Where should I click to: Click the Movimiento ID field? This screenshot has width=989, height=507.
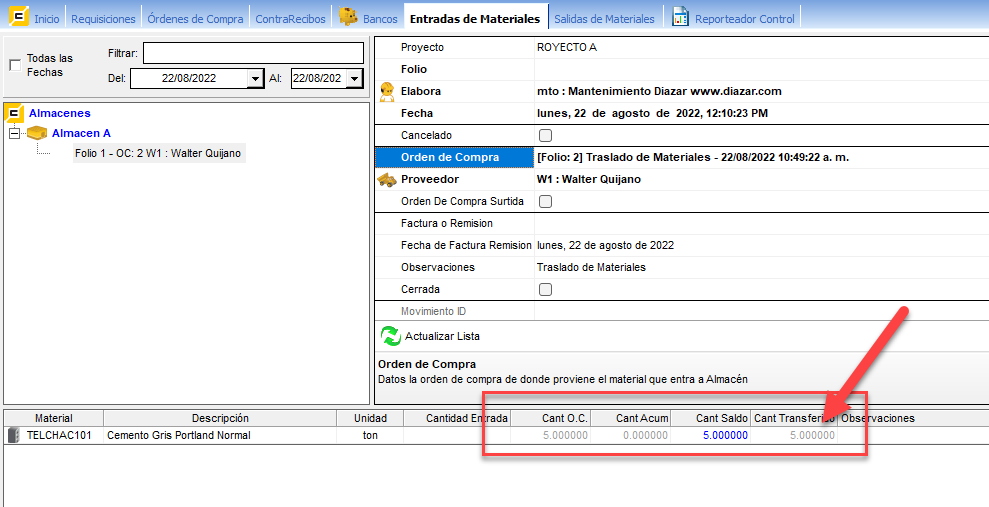[x=761, y=312]
